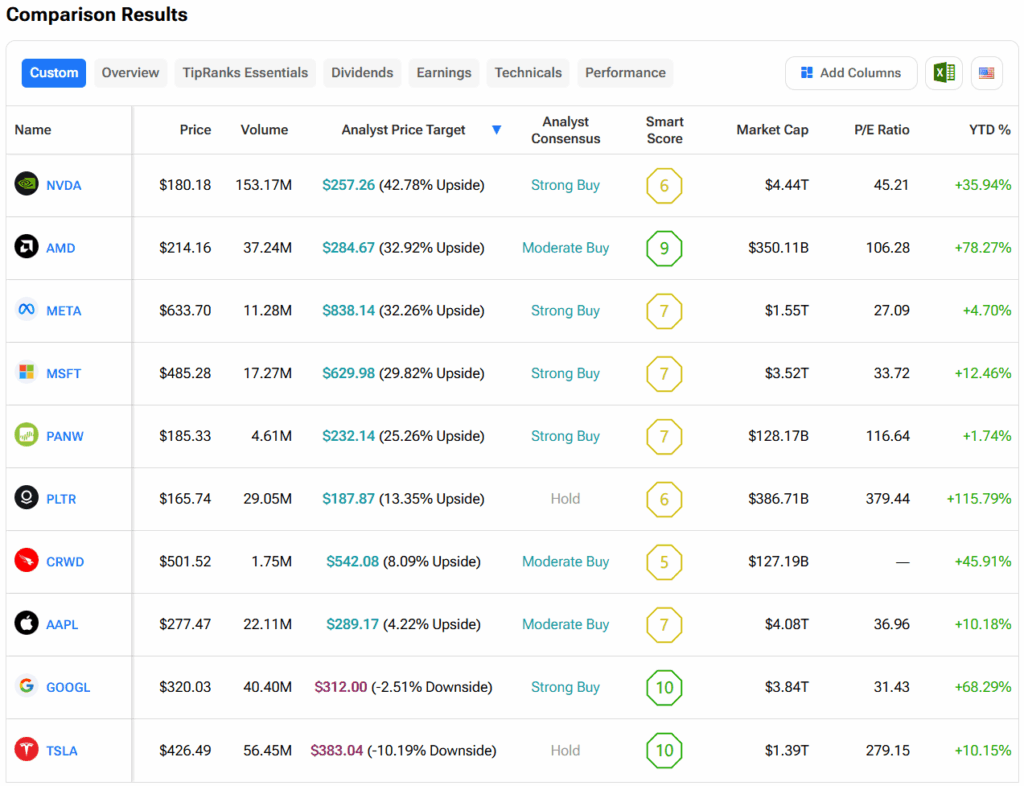Open the MSFT ticker link
1024x786 pixels.
tap(64, 373)
